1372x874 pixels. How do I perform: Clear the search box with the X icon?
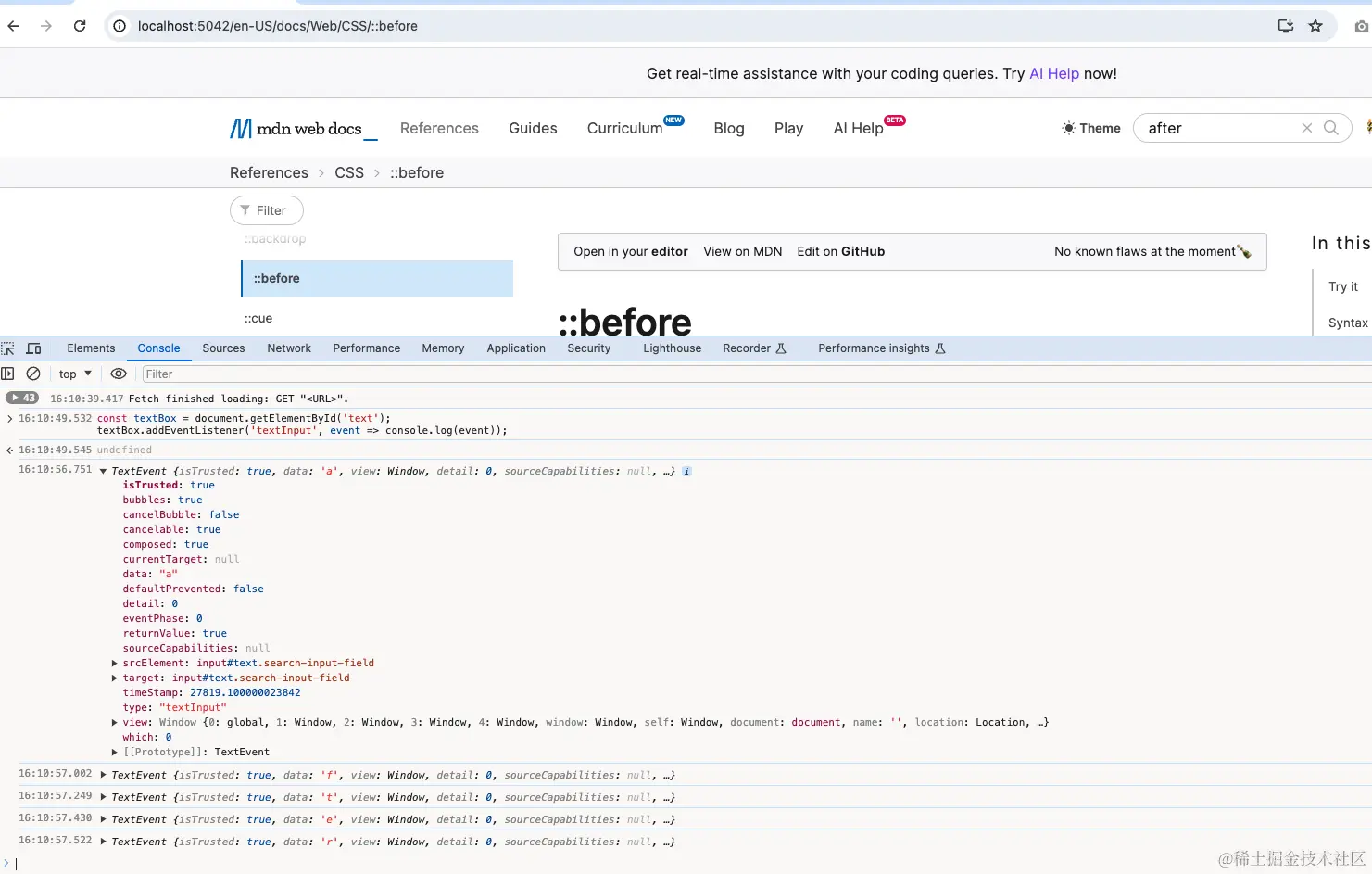tap(1307, 128)
